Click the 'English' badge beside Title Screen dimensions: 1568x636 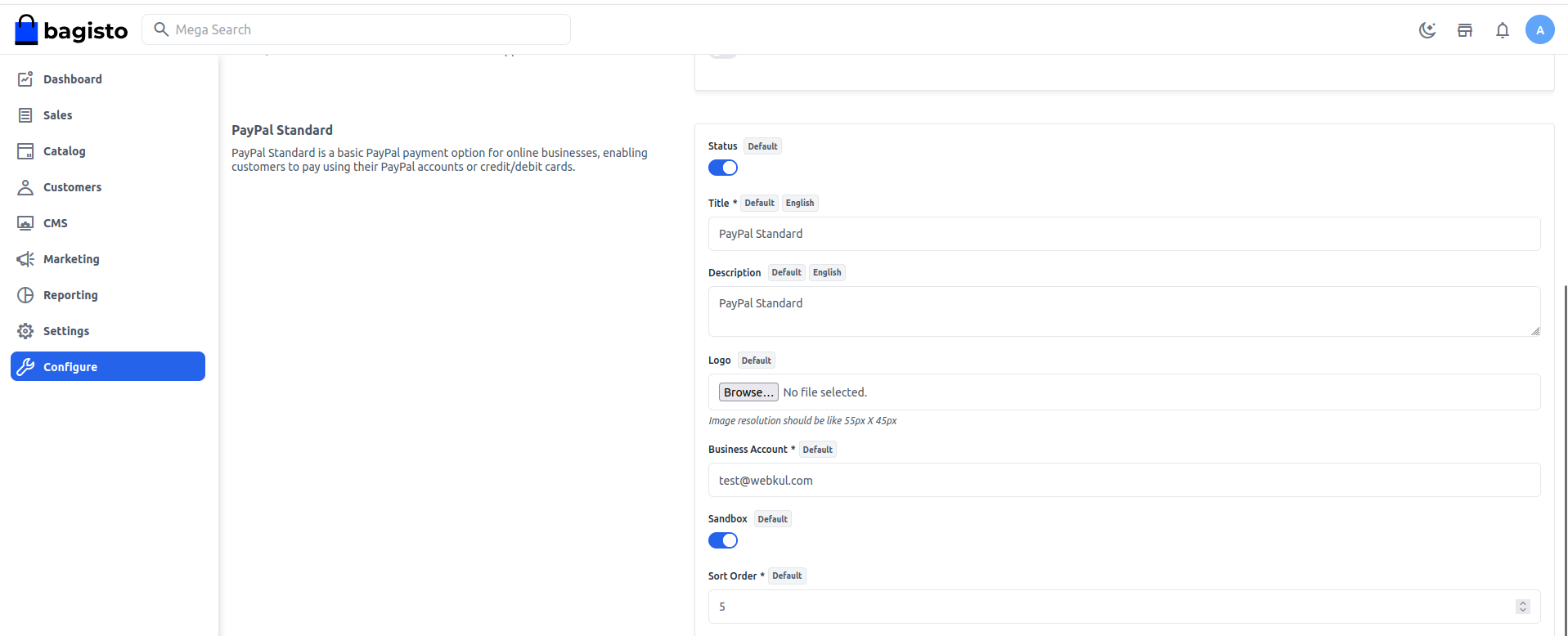pyautogui.click(x=800, y=203)
